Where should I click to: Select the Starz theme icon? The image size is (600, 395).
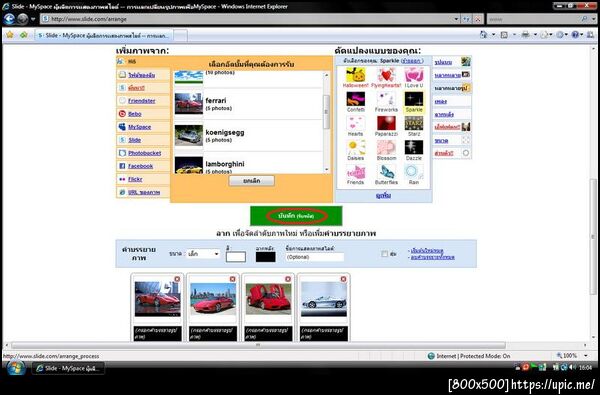click(414, 124)
